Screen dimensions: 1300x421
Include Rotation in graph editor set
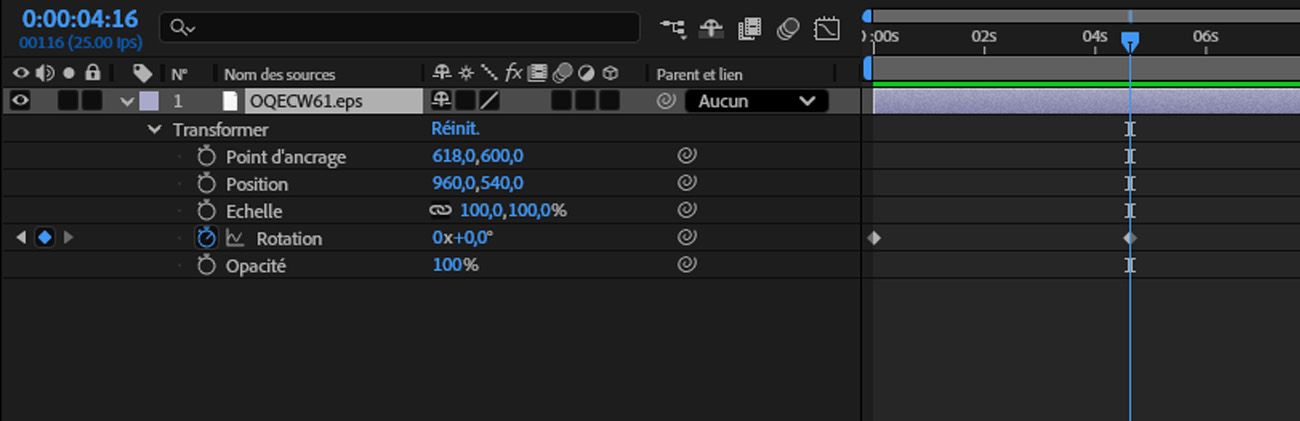coord(235,238)
